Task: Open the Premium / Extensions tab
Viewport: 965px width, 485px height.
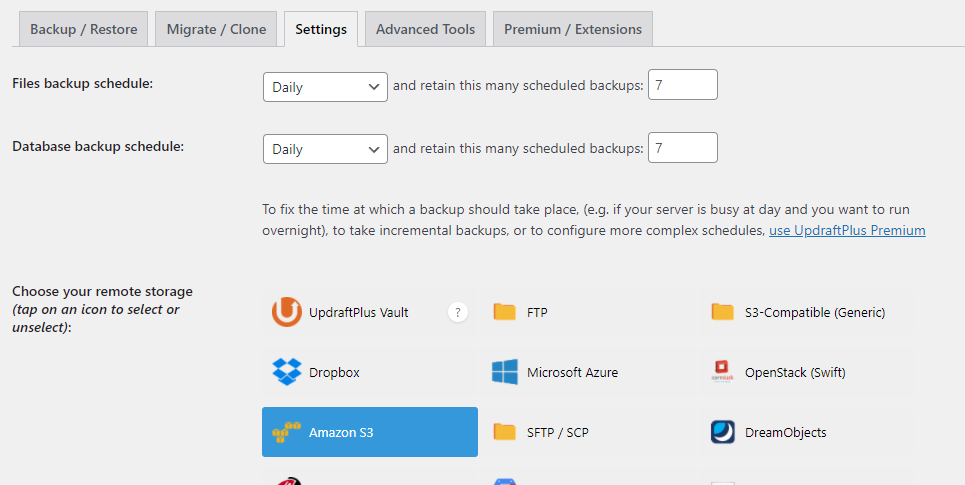Action: pos(573,29)
